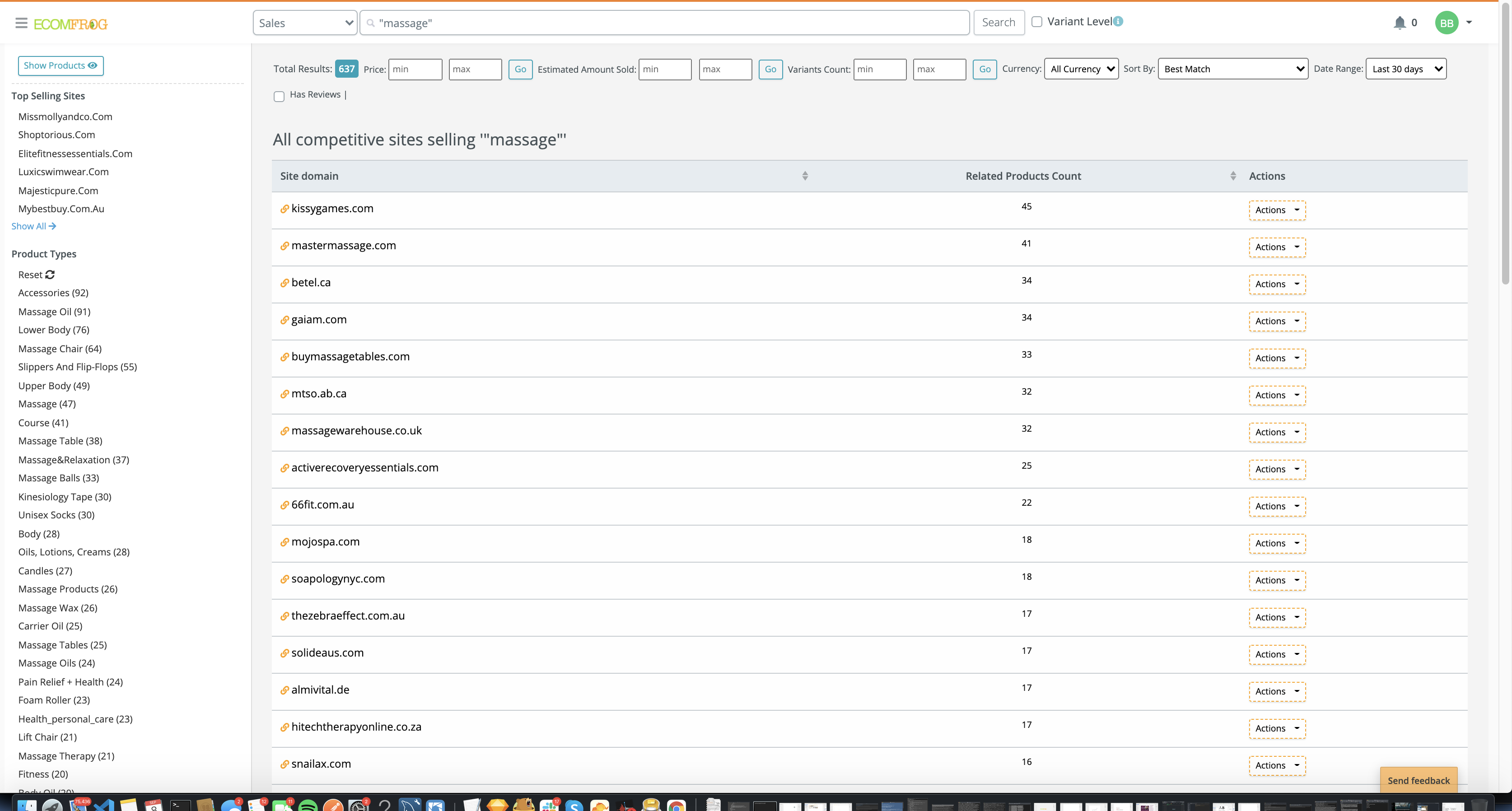Open the Missmollyandco.Com top selling site
This screenshot has width=1512, height=811.
coord(65,116)
